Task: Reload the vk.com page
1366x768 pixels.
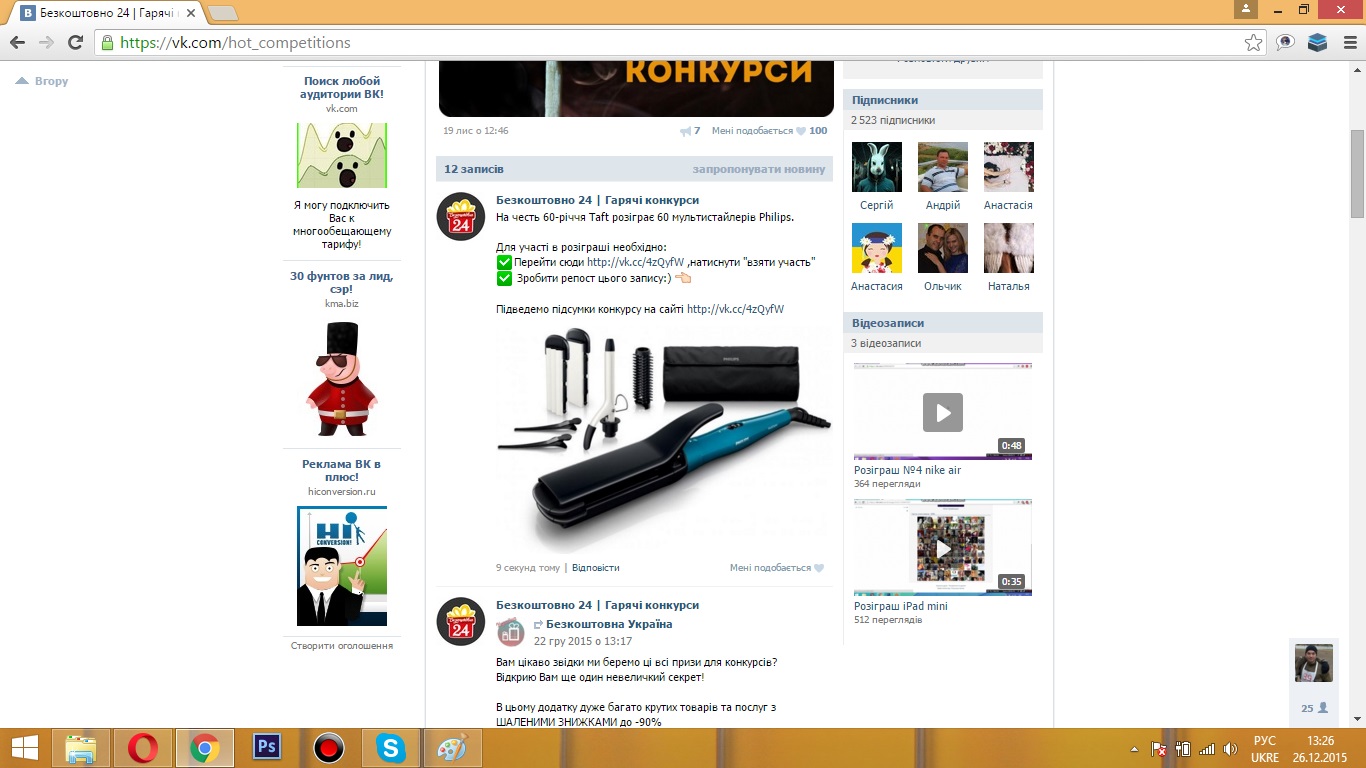Action: (x=75, y=43)
